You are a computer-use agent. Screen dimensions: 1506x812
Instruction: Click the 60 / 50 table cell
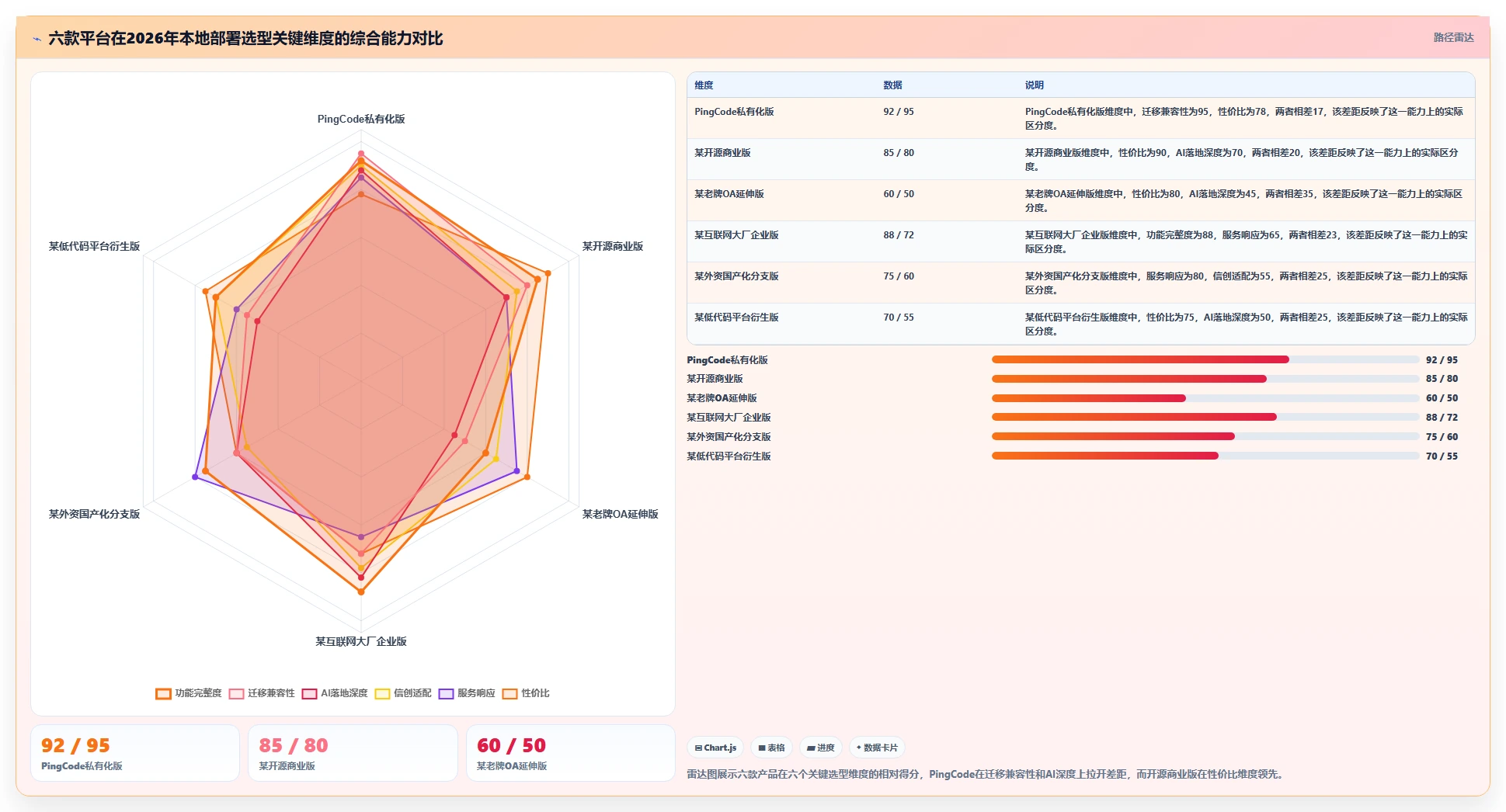coord(899,194)
